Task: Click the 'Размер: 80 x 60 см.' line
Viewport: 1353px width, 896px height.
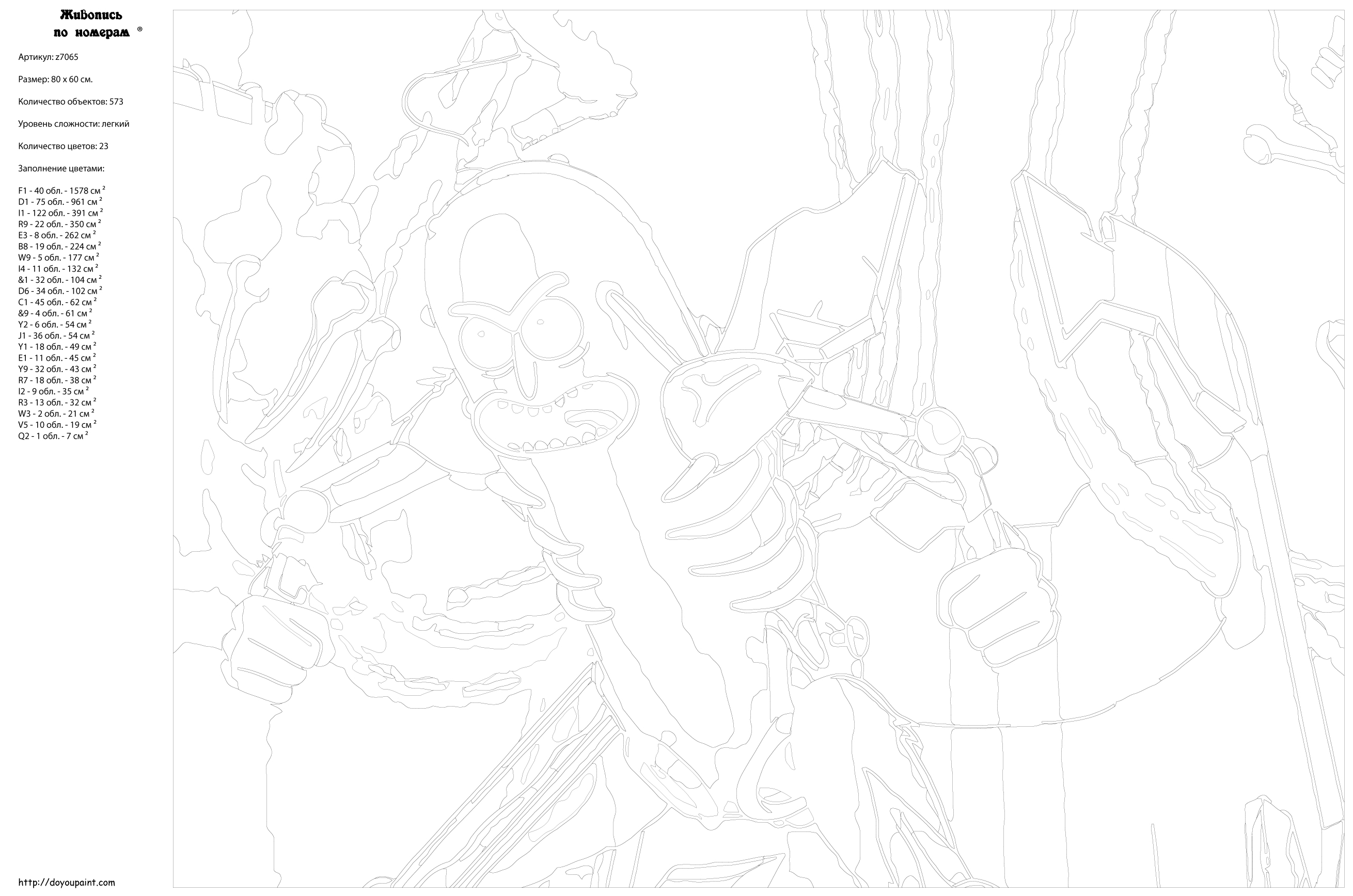Action: 55,79
